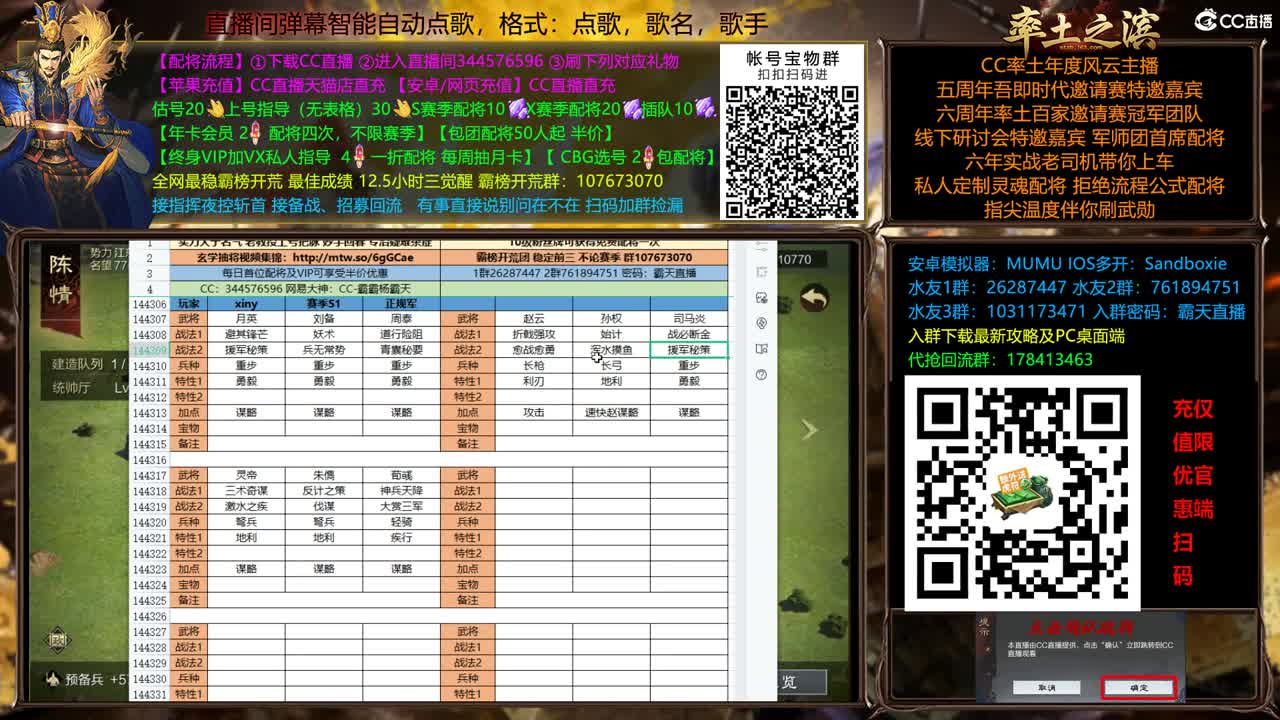Click the 兵无常势 cell

point(324,350)
